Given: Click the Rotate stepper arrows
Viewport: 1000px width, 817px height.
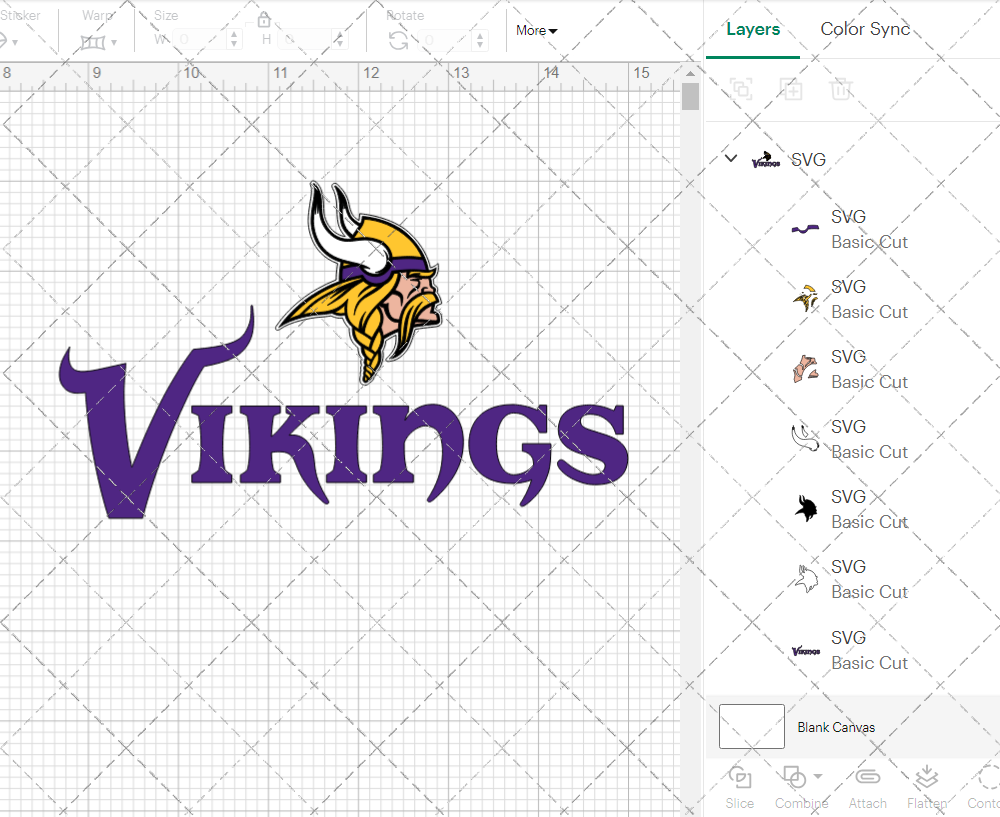Looking at the screenshot, I should [480, 40].
